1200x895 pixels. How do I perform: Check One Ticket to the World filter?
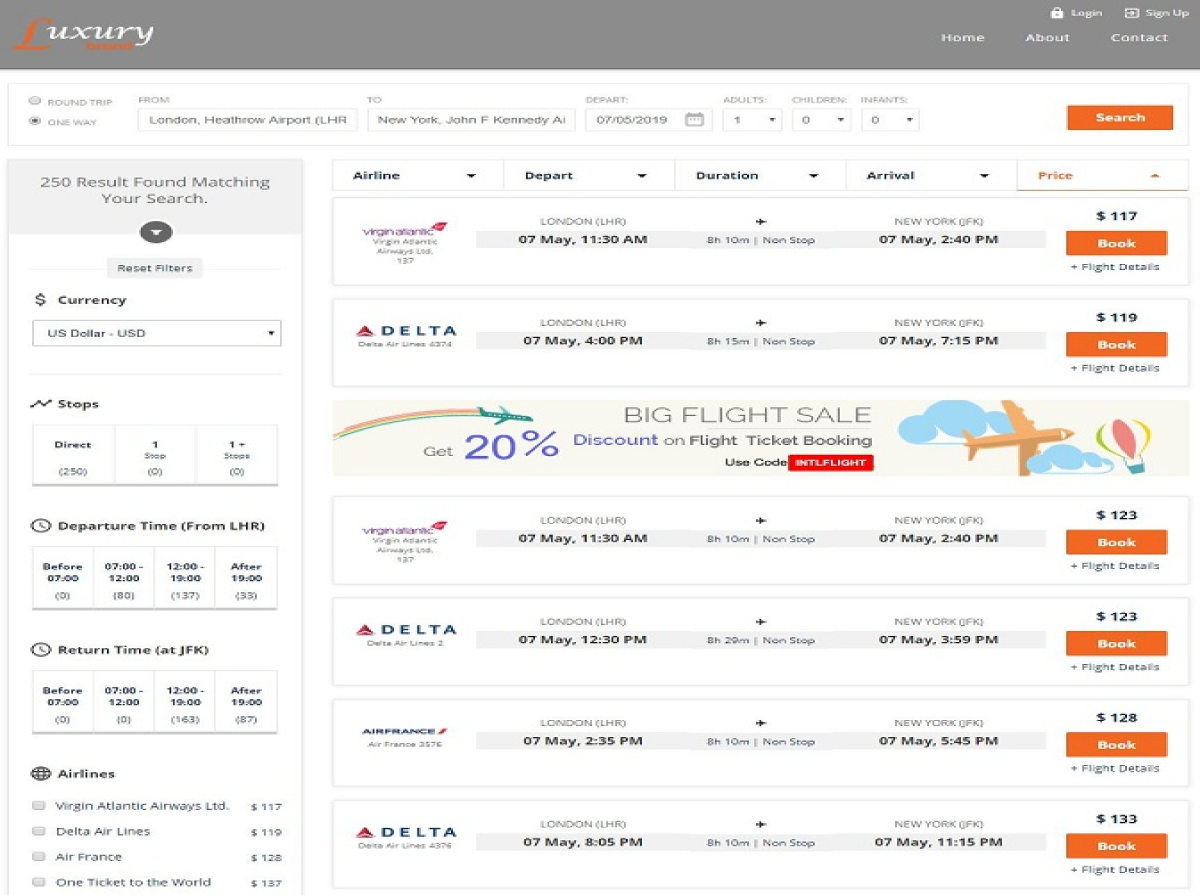[x=38, y=882]
